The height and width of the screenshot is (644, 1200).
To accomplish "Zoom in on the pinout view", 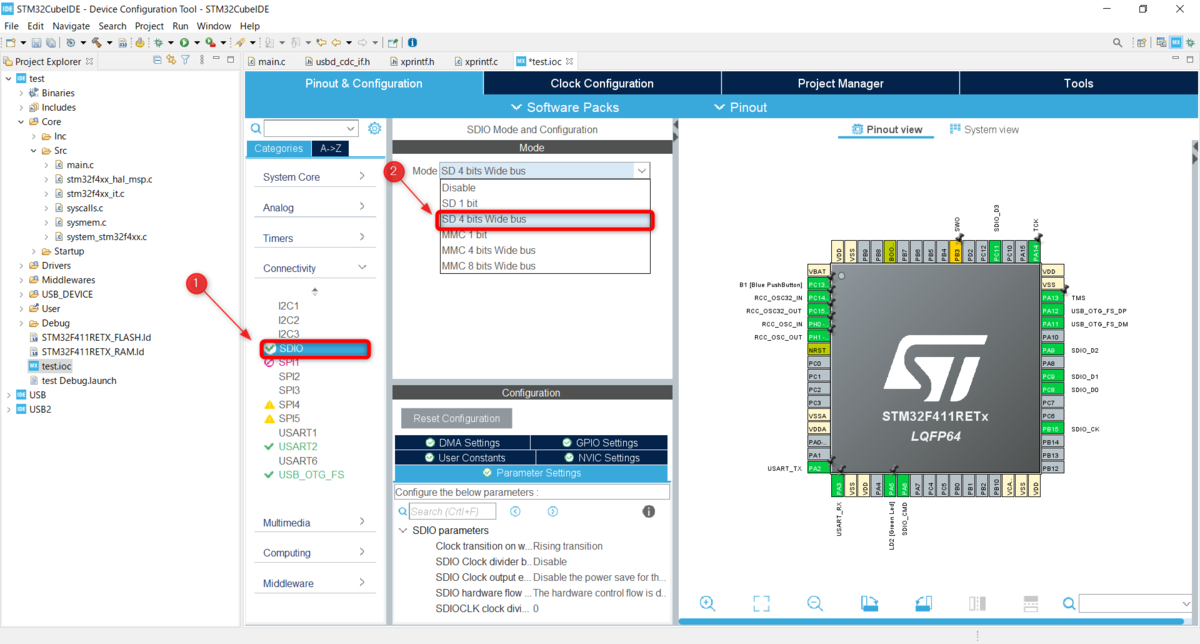I will pos(708,603).
